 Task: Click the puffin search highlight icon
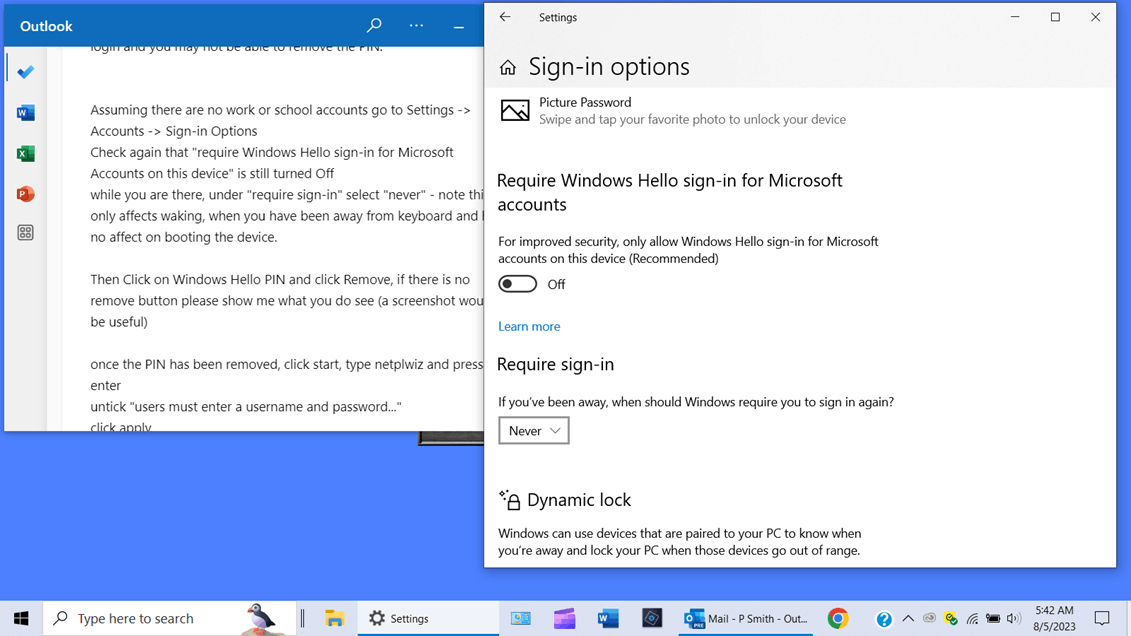260,619
